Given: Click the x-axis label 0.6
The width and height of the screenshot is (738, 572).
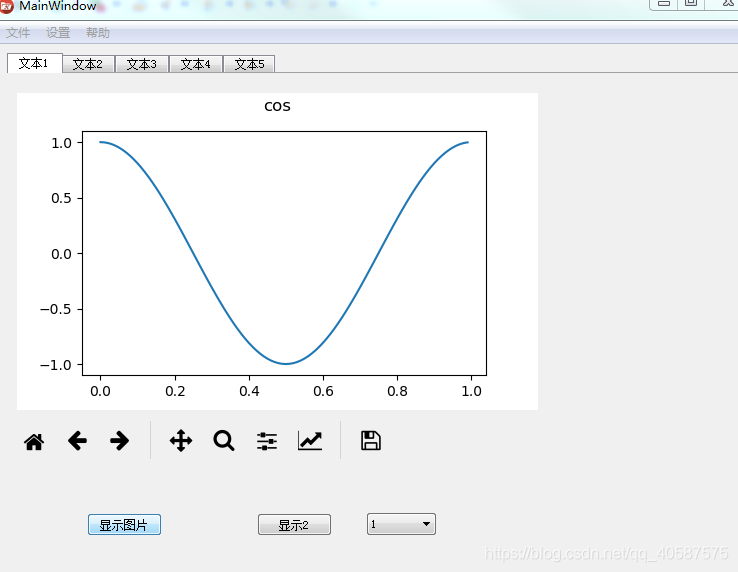Looking at the screenshot, I should tap(323, 391).
